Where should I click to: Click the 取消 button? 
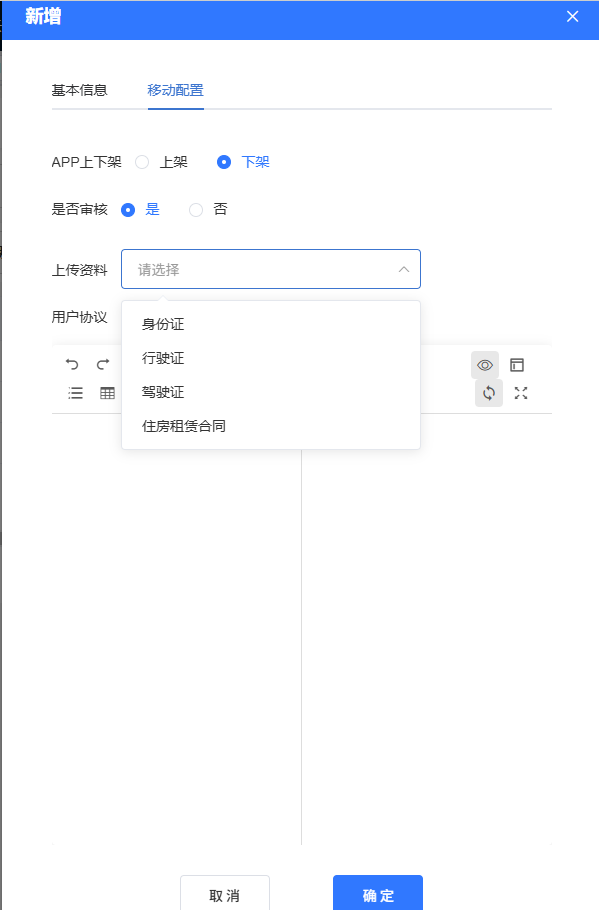[225, 894]
